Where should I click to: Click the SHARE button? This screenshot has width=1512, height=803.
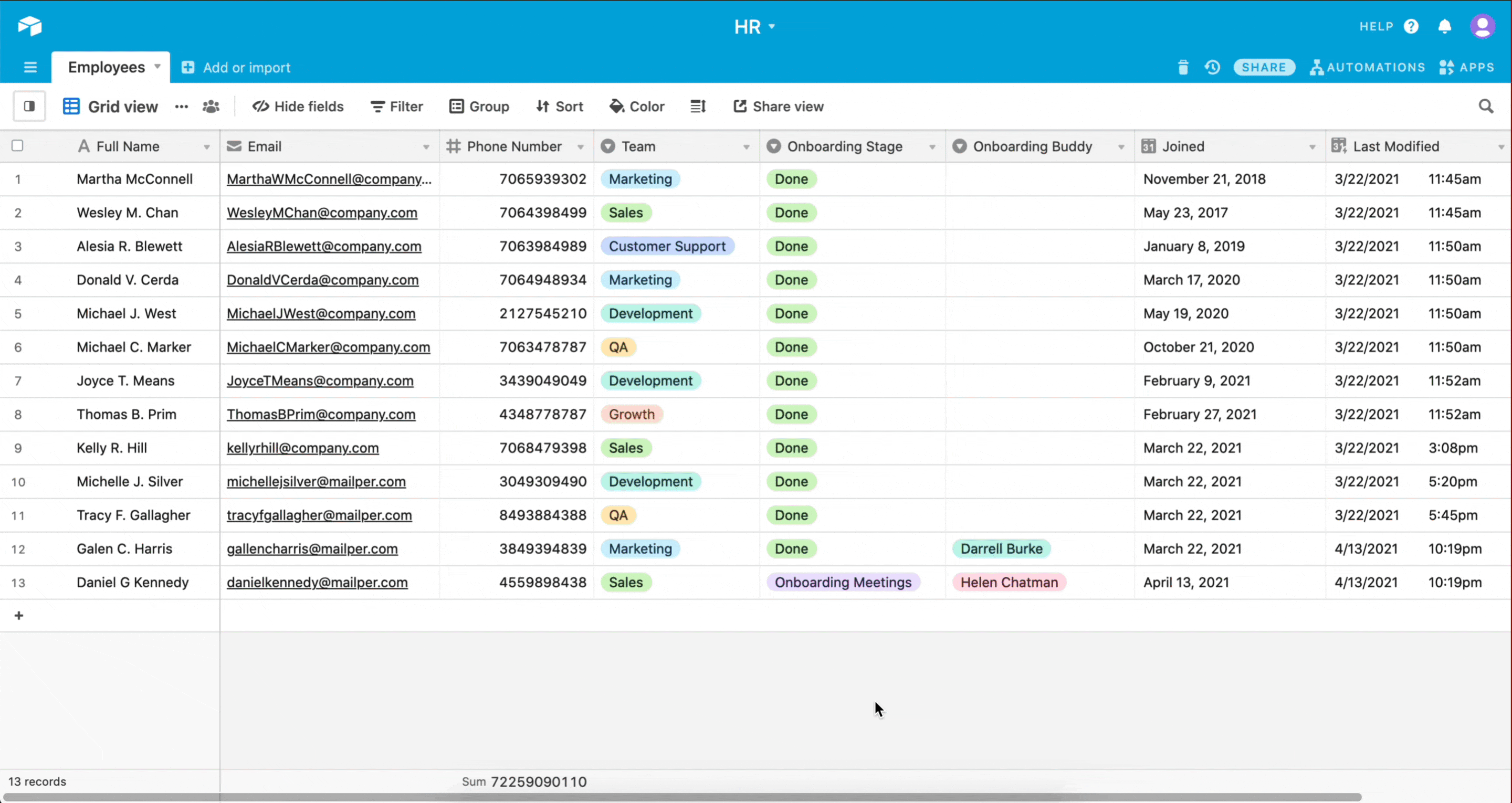(x=1264, y=68)
